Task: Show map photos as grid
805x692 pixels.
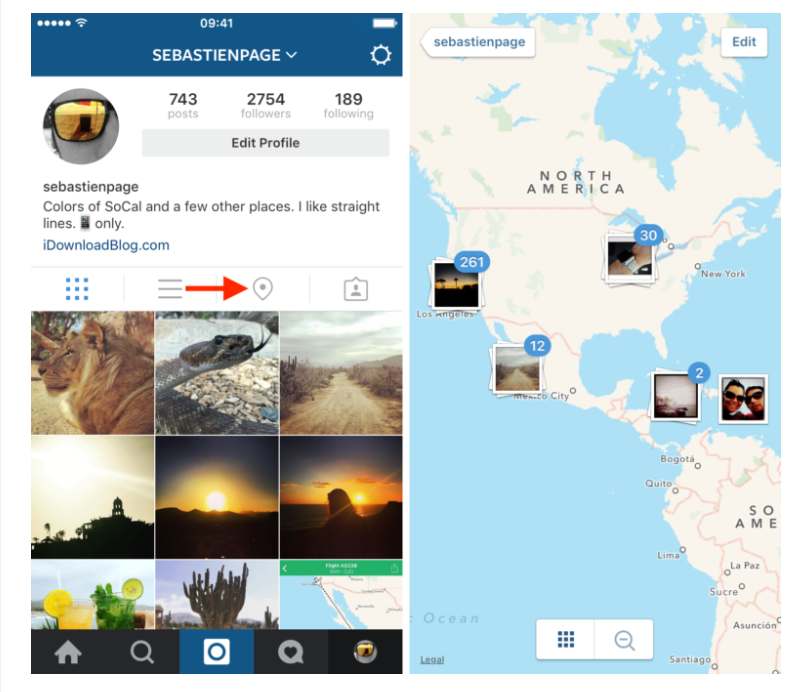Action: 565,640
